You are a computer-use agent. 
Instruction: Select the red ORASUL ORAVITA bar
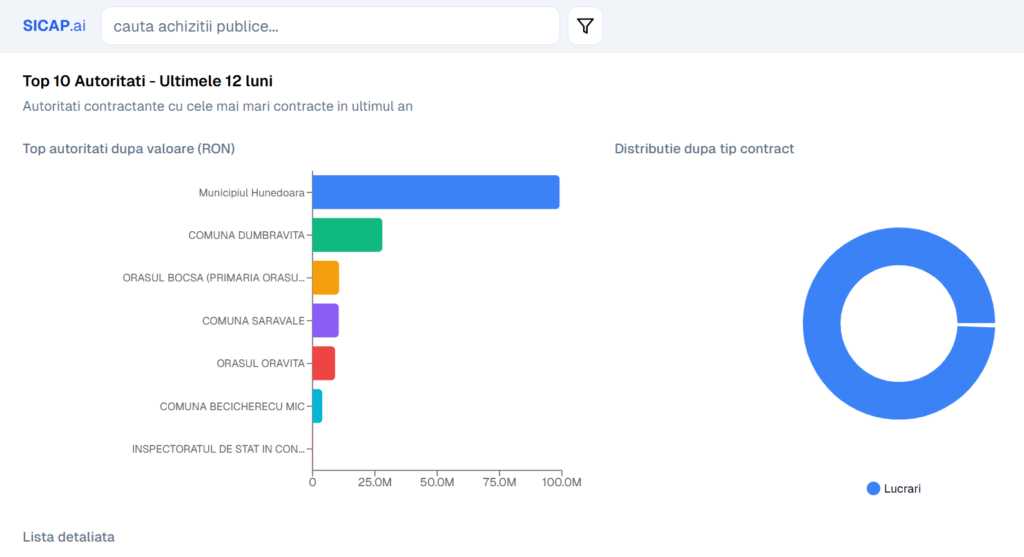click(323, 363)
